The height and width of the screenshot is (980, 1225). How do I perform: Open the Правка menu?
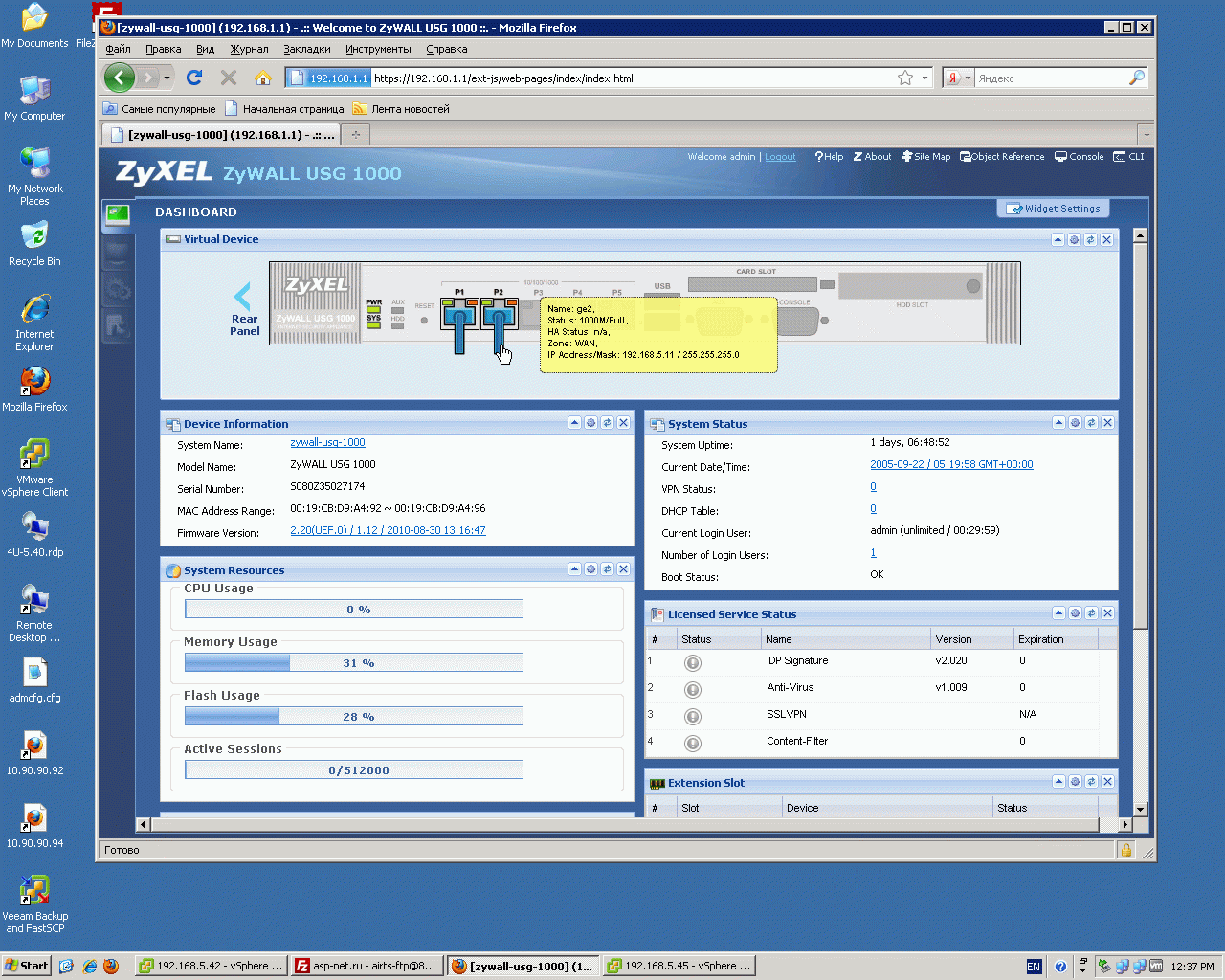(x=164, y=49)
